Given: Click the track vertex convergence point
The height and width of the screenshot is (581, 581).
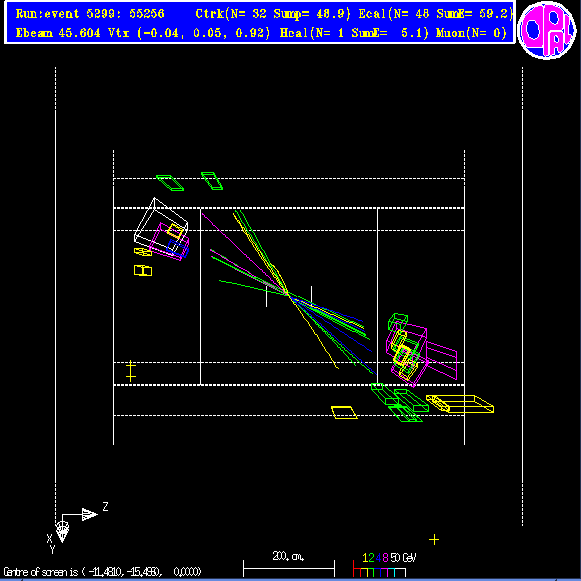Looking at the screenshot, I should [288, 293].
